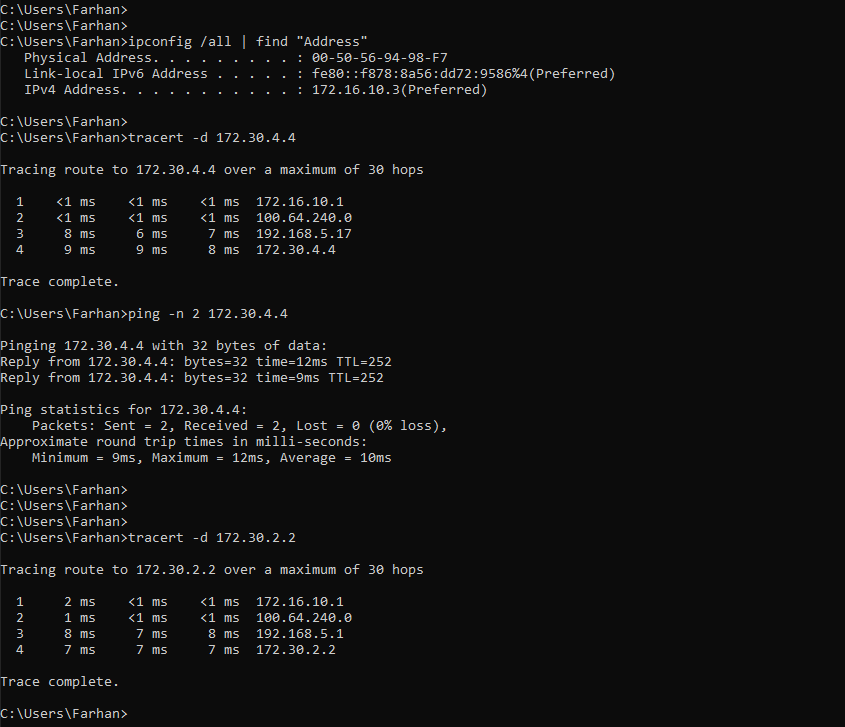Select the ping reply with time=12ms

click(191, 362)
